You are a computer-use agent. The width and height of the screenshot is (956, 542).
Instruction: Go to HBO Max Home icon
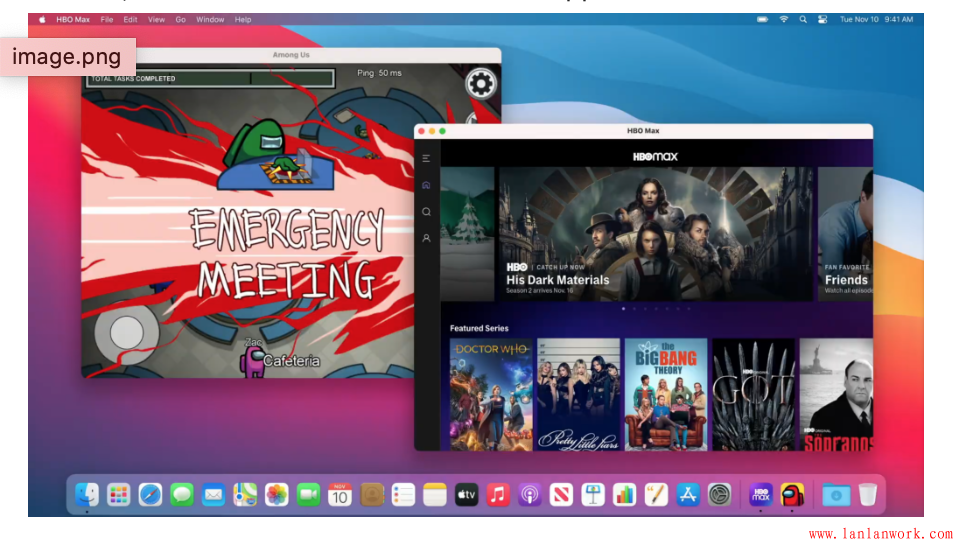(426, 185)
